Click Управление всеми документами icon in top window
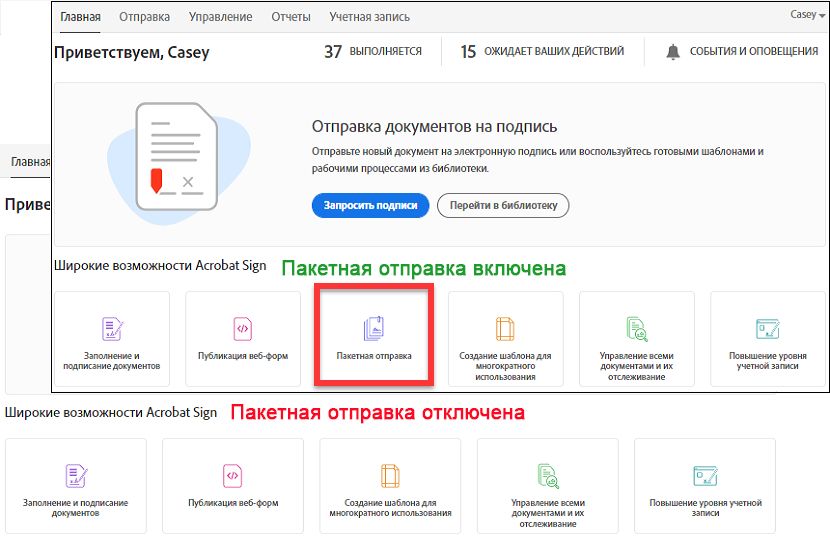 pyautogui.click(x=637, y=328)
